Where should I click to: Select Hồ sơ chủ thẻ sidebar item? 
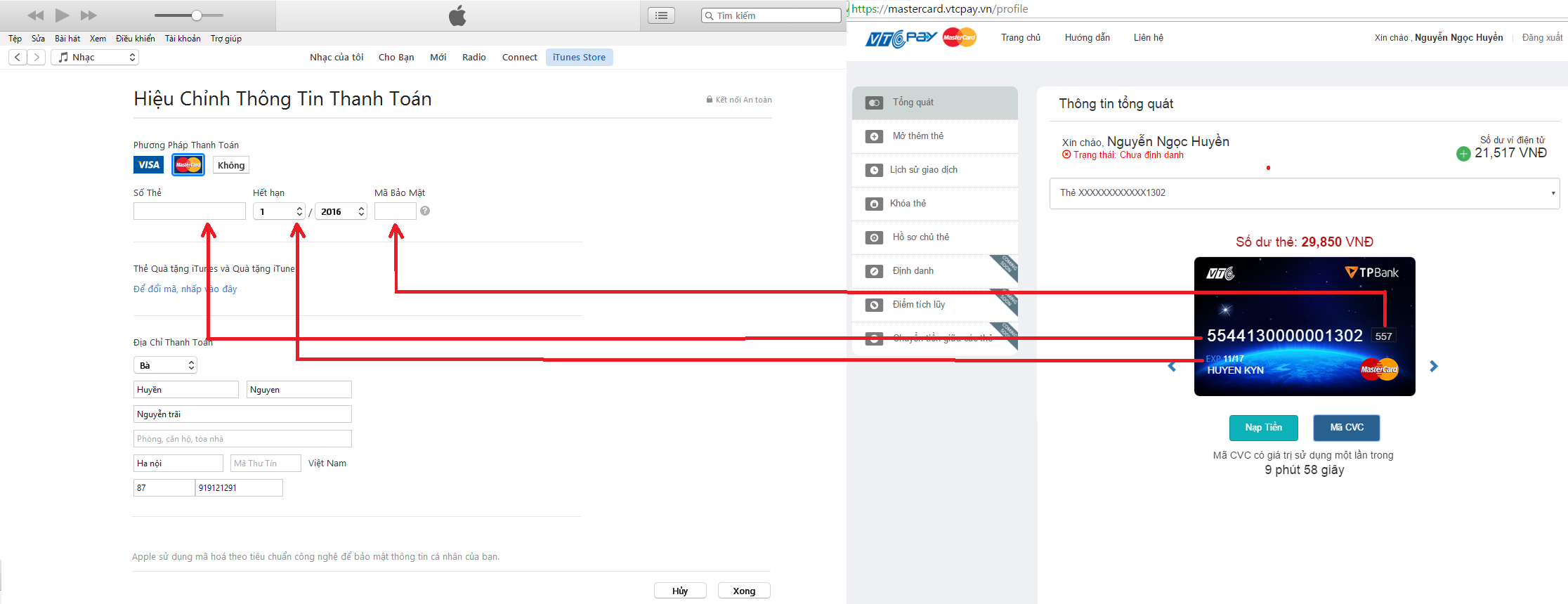(935, 237)
